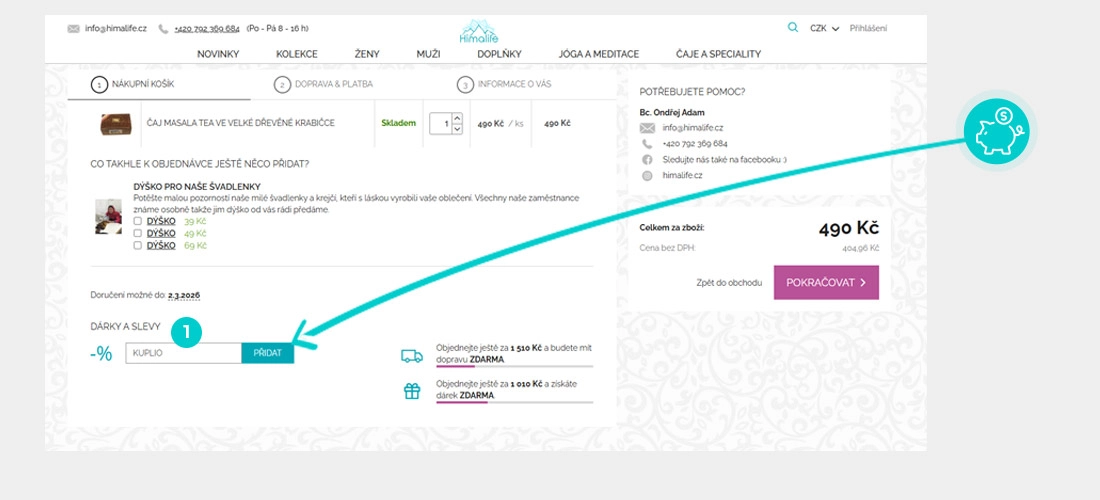Click the free gift progress bar
1100x500 pixels.
coord(514,403)
